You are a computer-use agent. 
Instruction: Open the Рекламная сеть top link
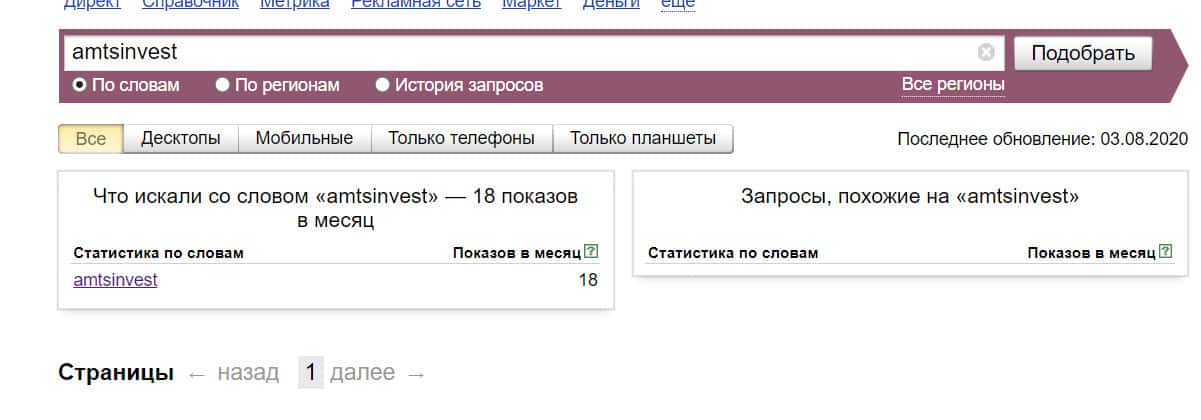click(415, 4)
